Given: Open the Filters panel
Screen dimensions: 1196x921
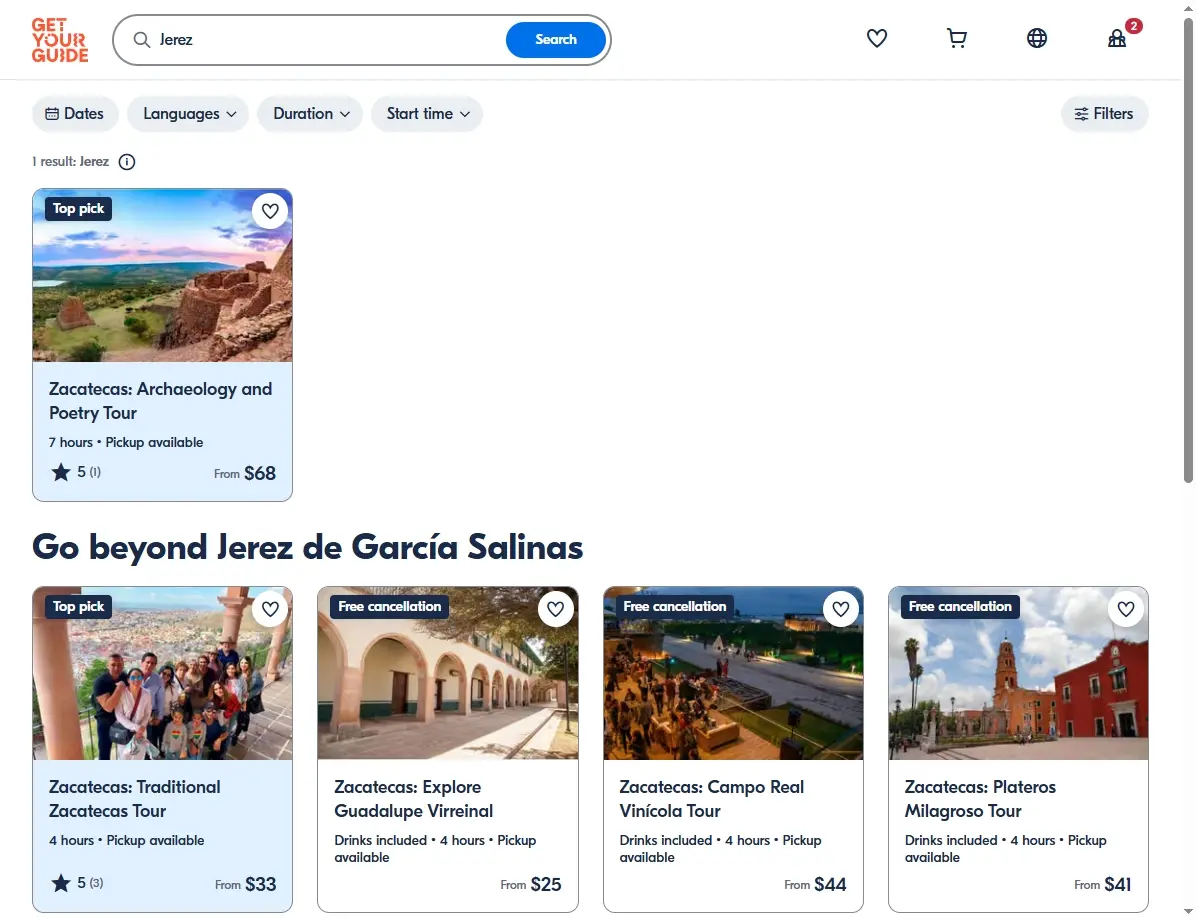Looking at the screenshot, I should [x=1104, y=114].
